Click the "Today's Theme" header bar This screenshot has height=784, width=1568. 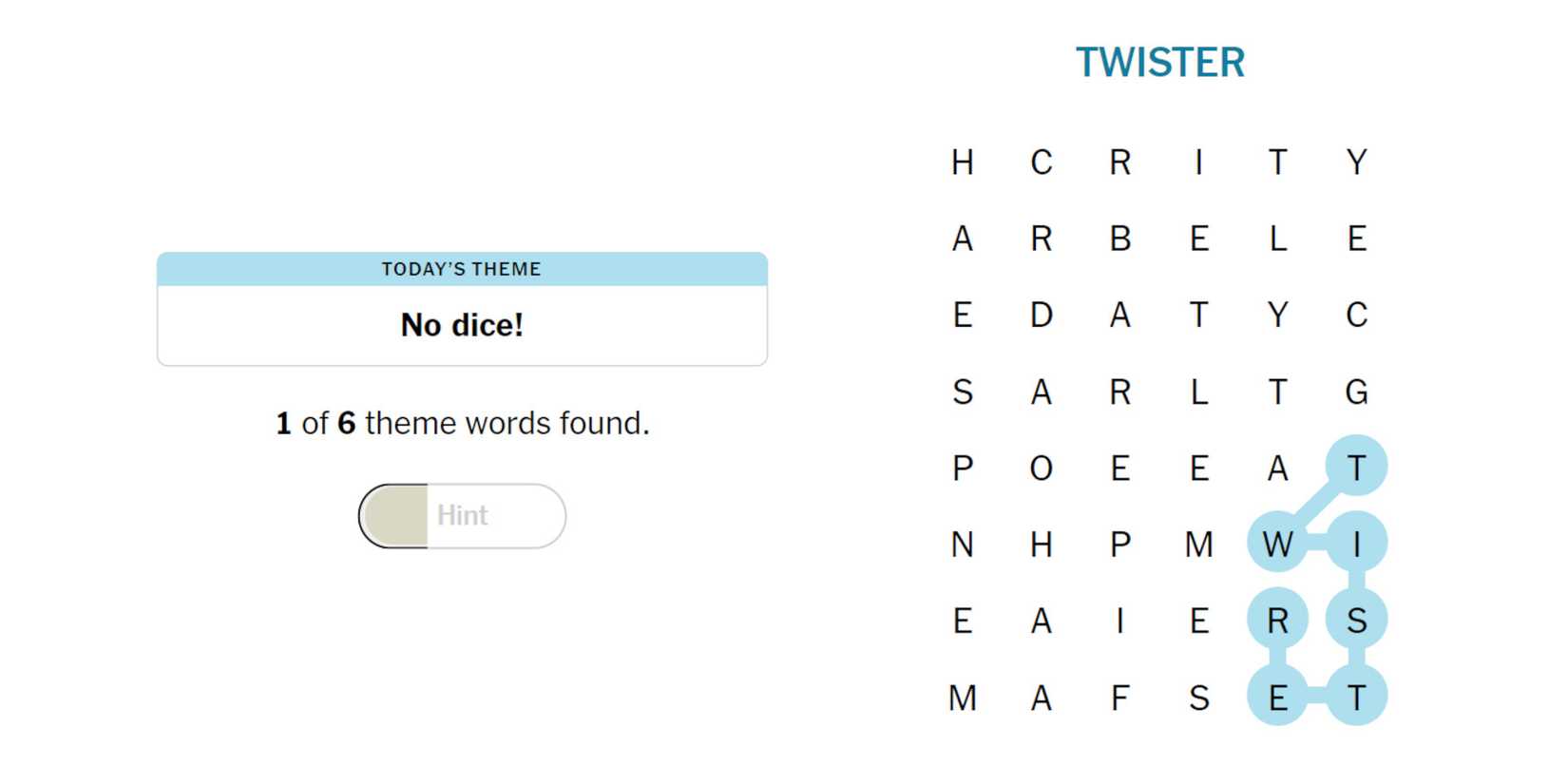click(x=462, y=269)
